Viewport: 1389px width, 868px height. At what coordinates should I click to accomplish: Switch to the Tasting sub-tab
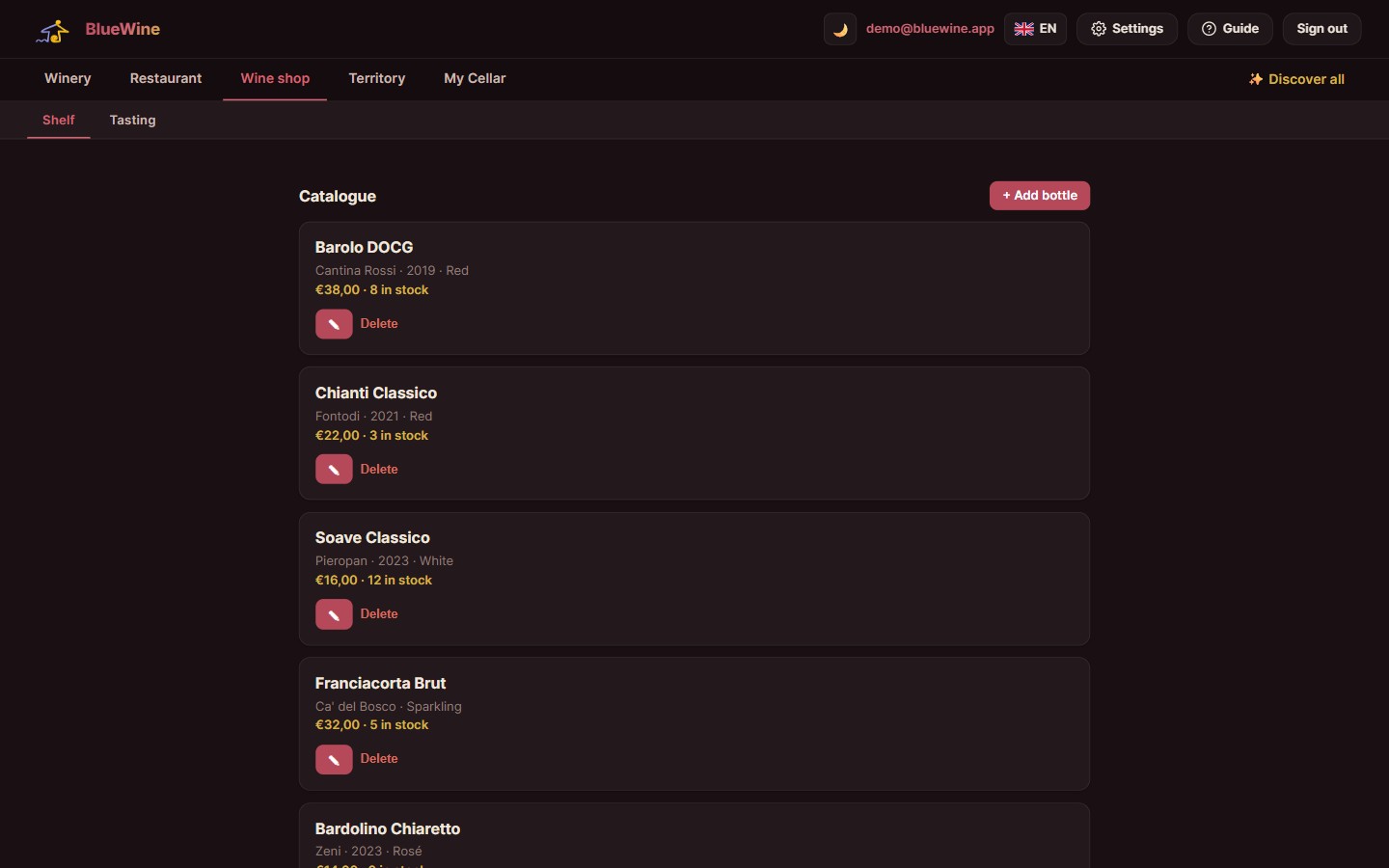click(132, 121)
